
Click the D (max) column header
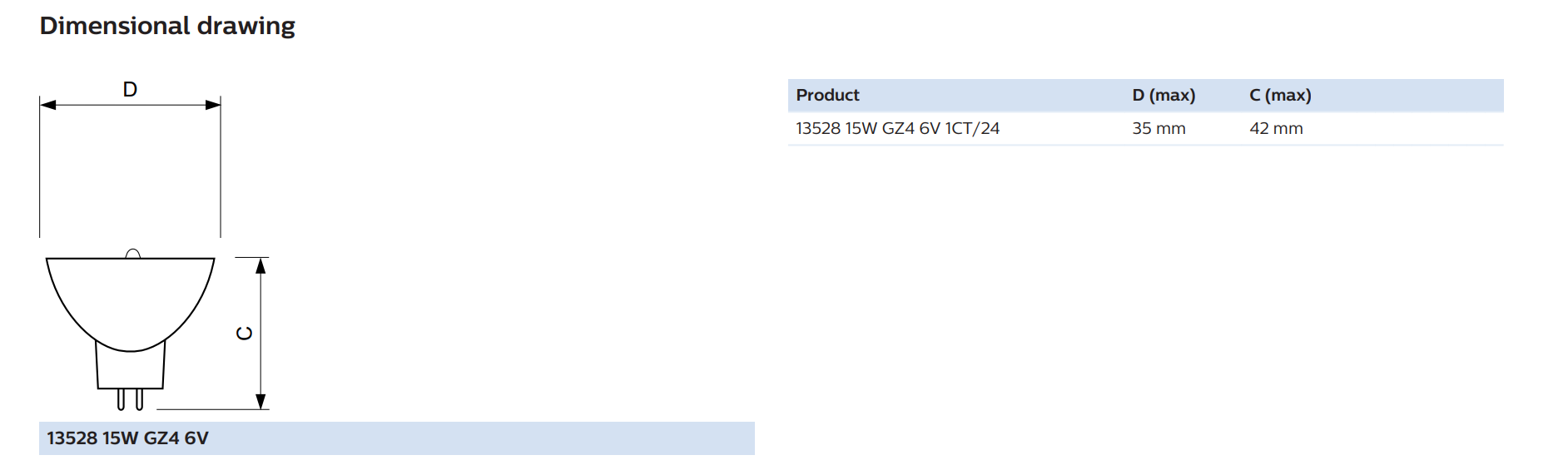(x=1164, y=95)
